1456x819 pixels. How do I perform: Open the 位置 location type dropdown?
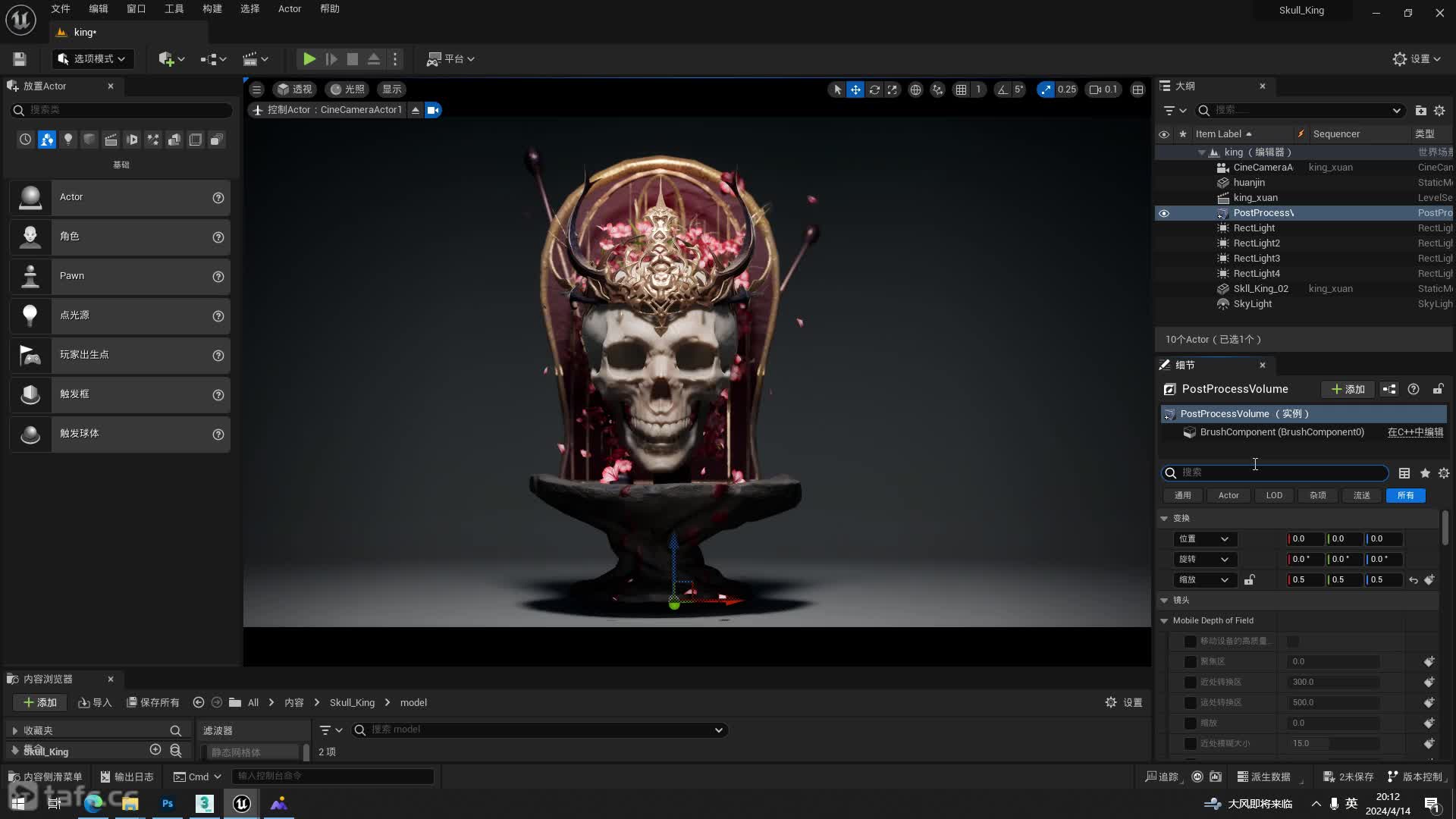[1205, 539]
